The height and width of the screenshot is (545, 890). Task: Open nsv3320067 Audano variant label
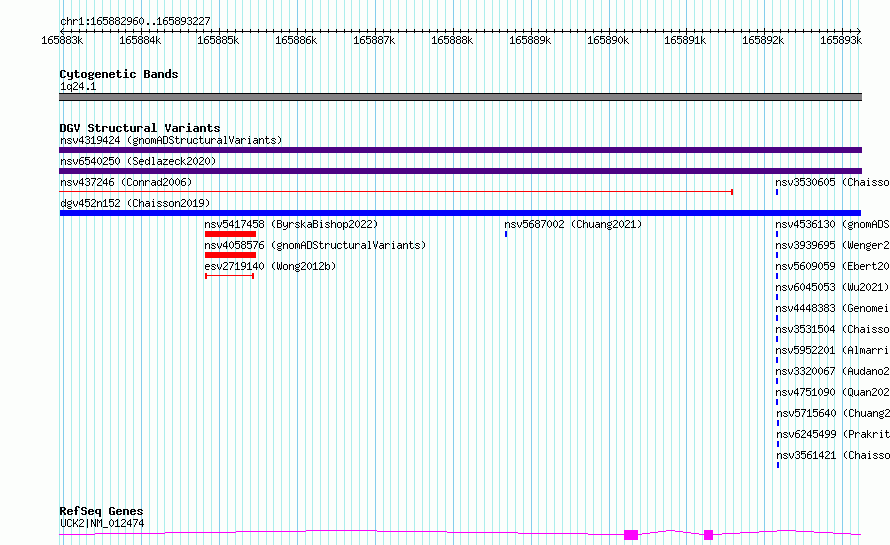coord(832,371)
